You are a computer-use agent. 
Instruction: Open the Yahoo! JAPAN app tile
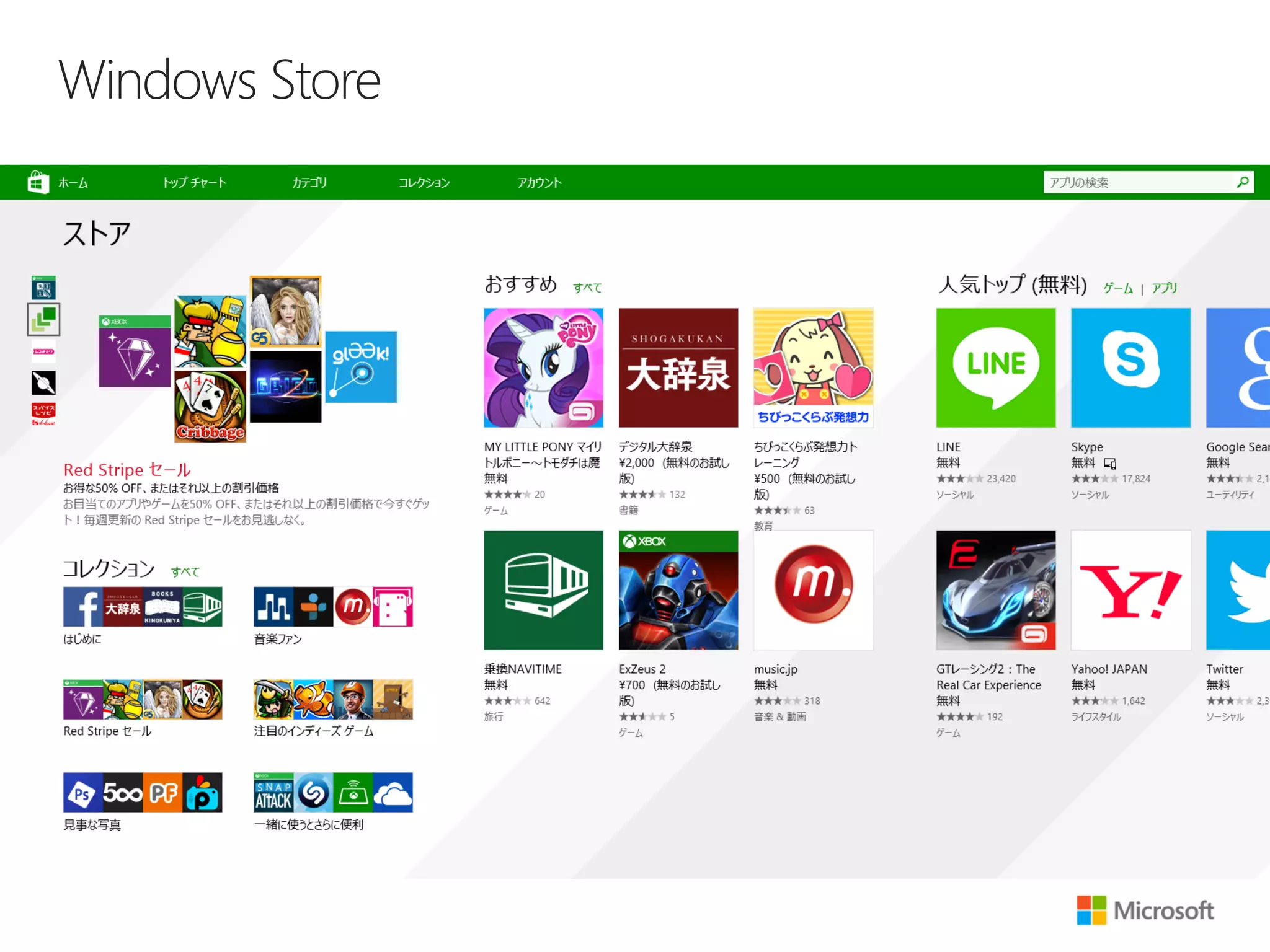tap(1131, 590)
